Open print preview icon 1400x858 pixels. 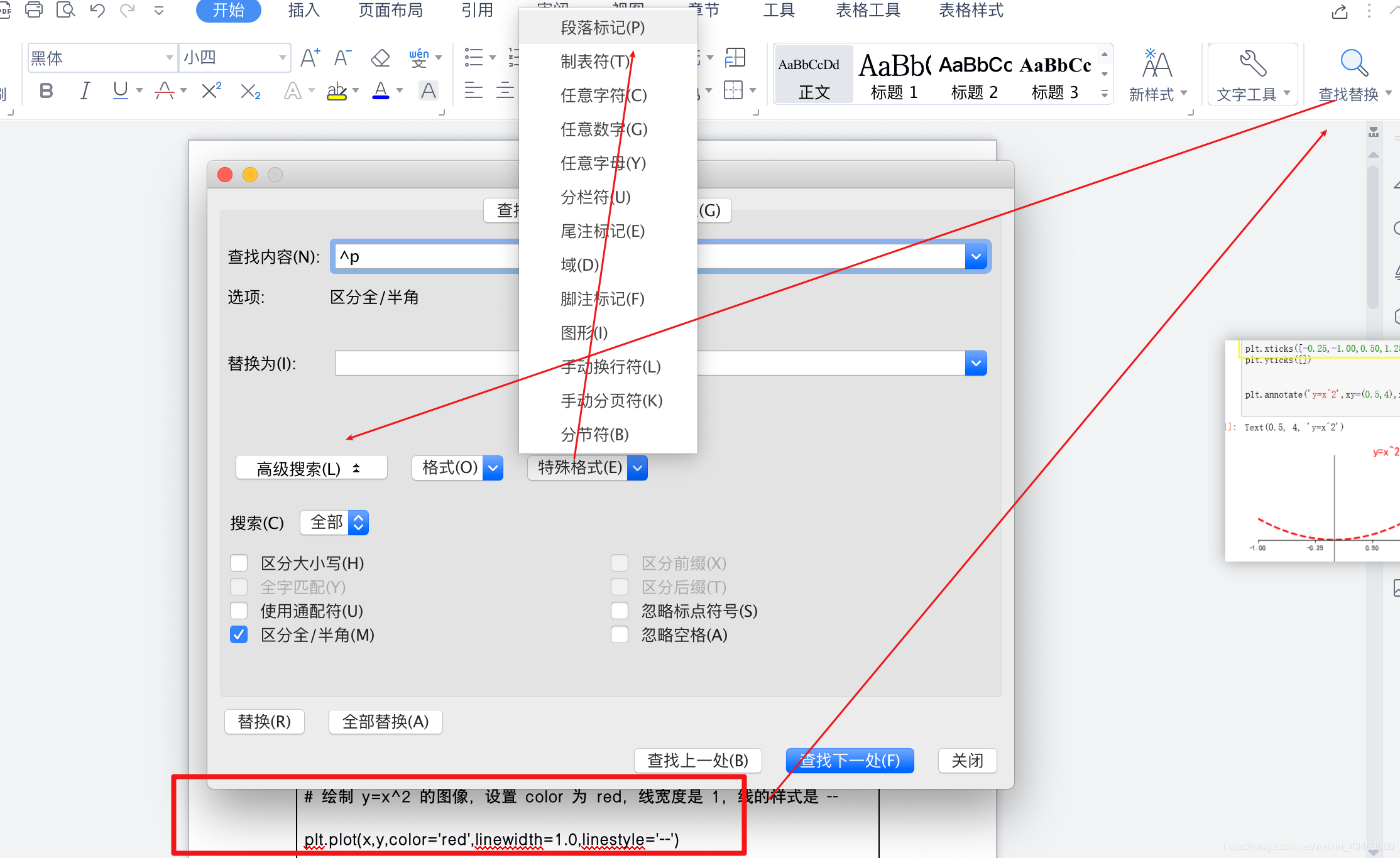[x=65, y=10]
